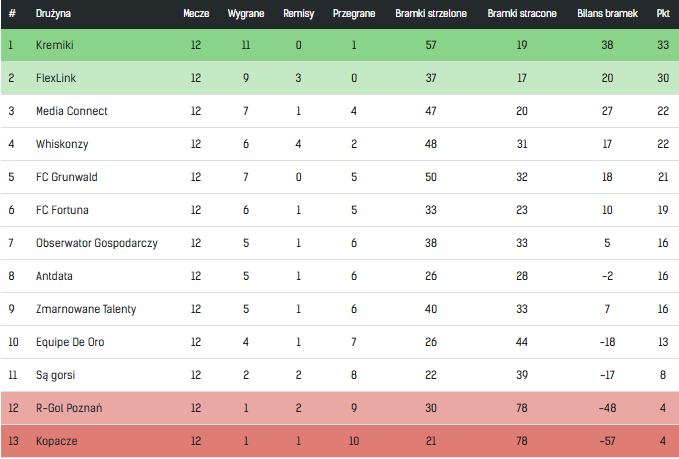Click the R-Gol Poznań team name
679x459 pixels.
pyautogui.click(x=69, y=408)
